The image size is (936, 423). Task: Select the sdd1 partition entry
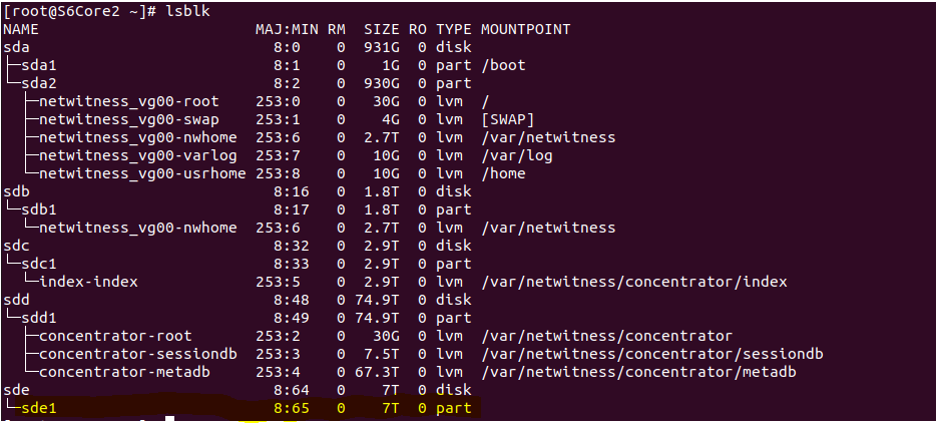point(40,317)
